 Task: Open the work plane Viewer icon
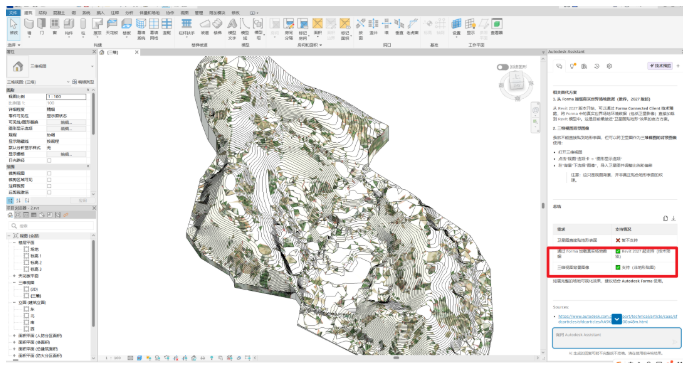pos(497,26)
